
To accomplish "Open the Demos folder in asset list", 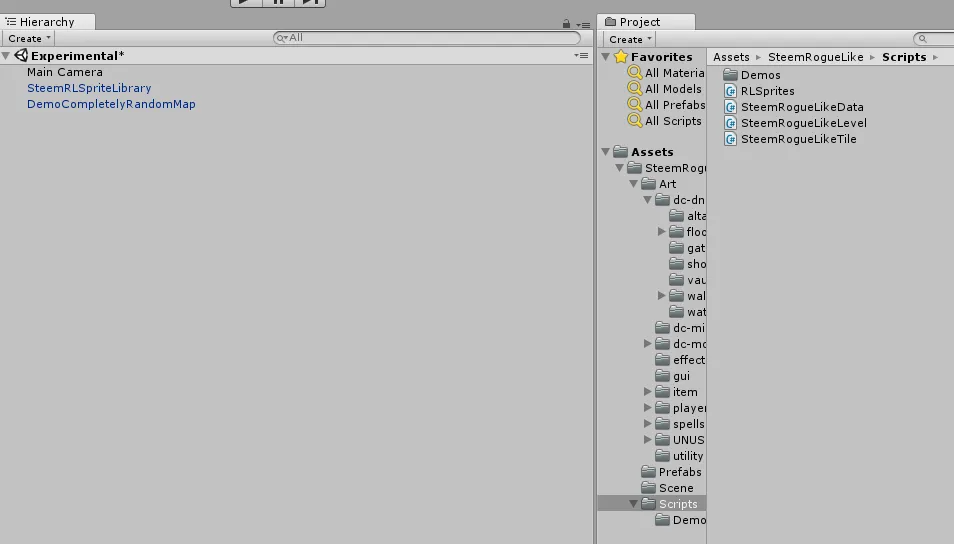I will [752, 75].
